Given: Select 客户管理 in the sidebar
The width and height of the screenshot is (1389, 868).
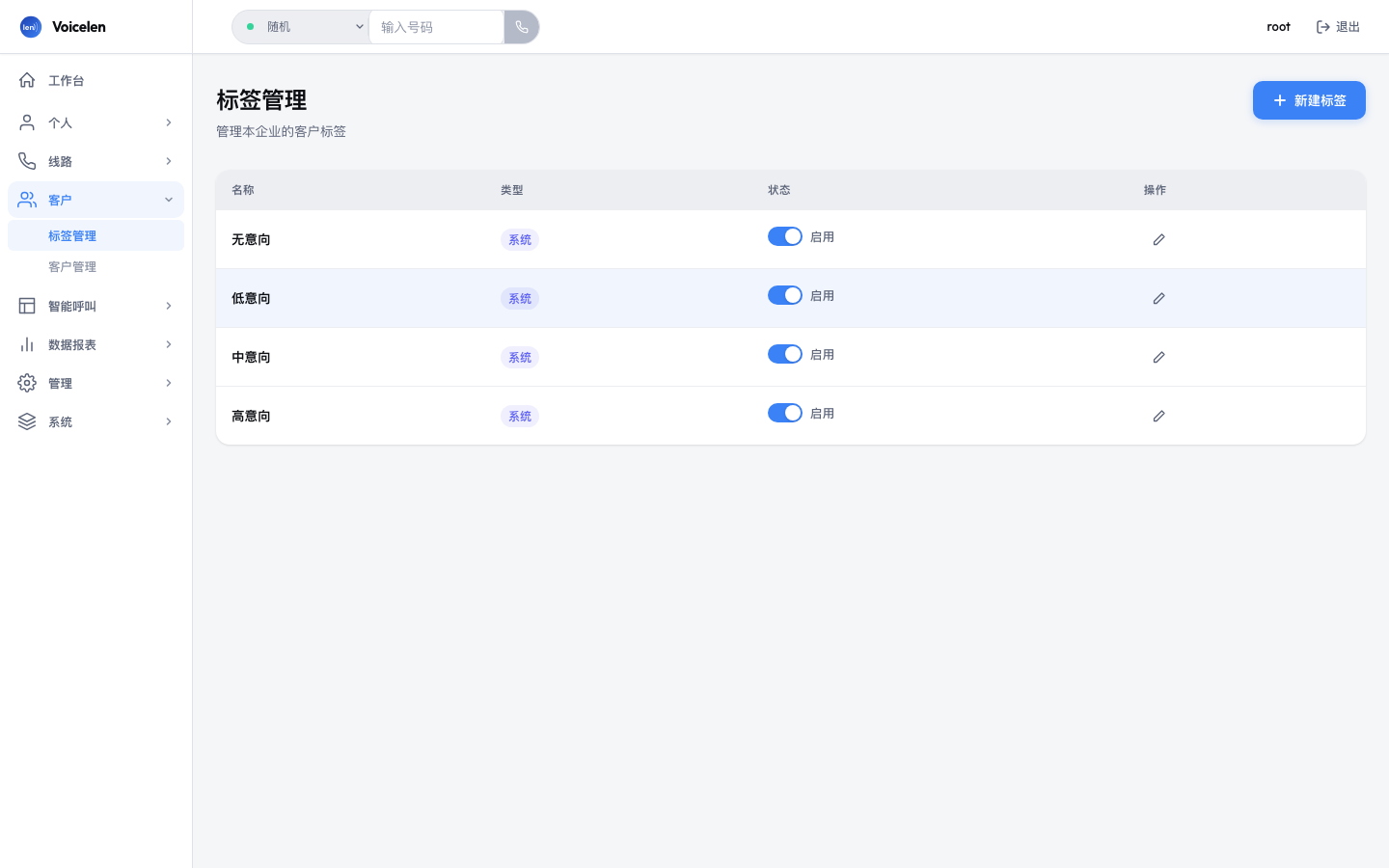Looking at the screenshot, I should coord(95,266).
